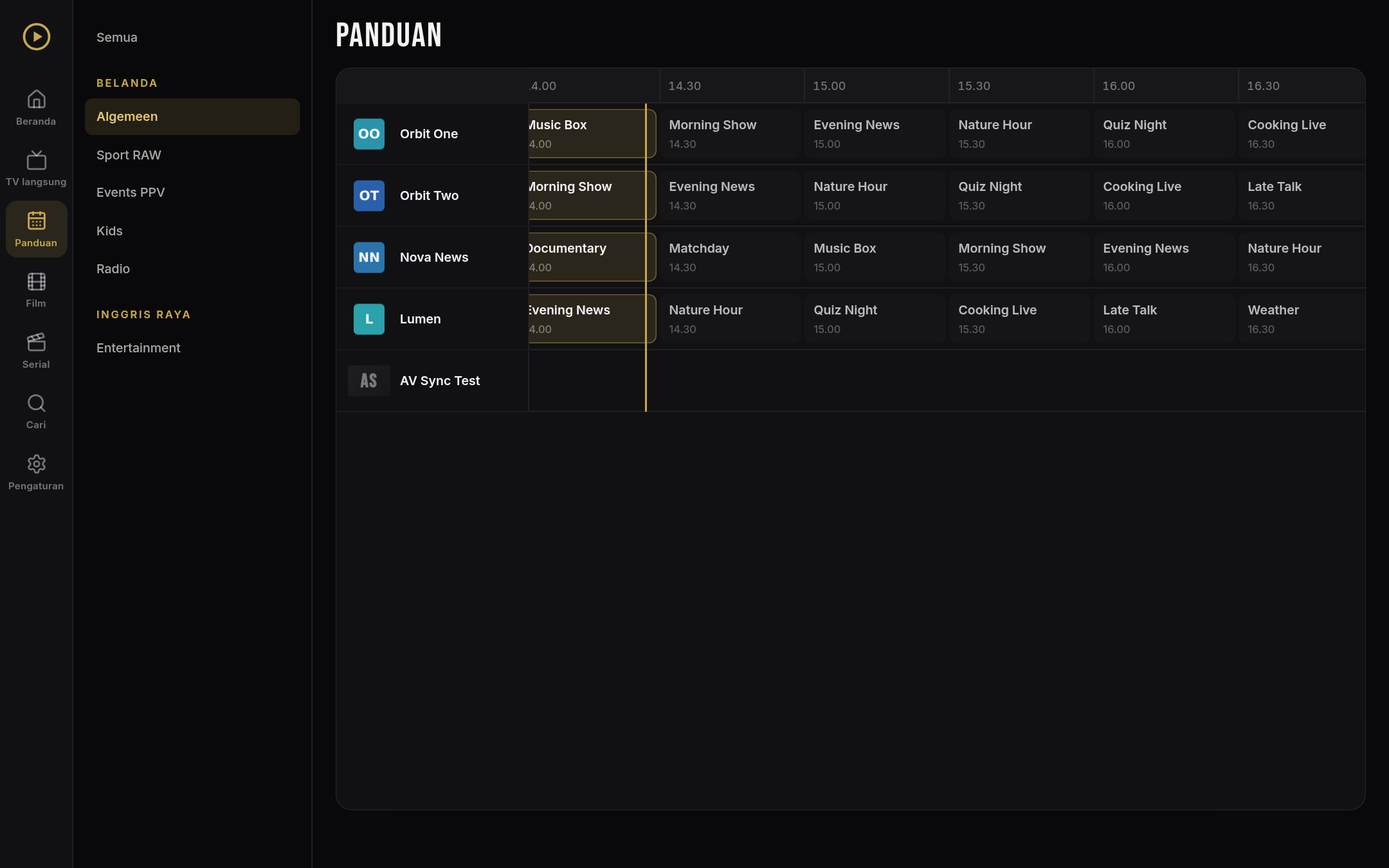1389x868 pixels.
Task: Select Nova News channel name
Action: [434, 257]
